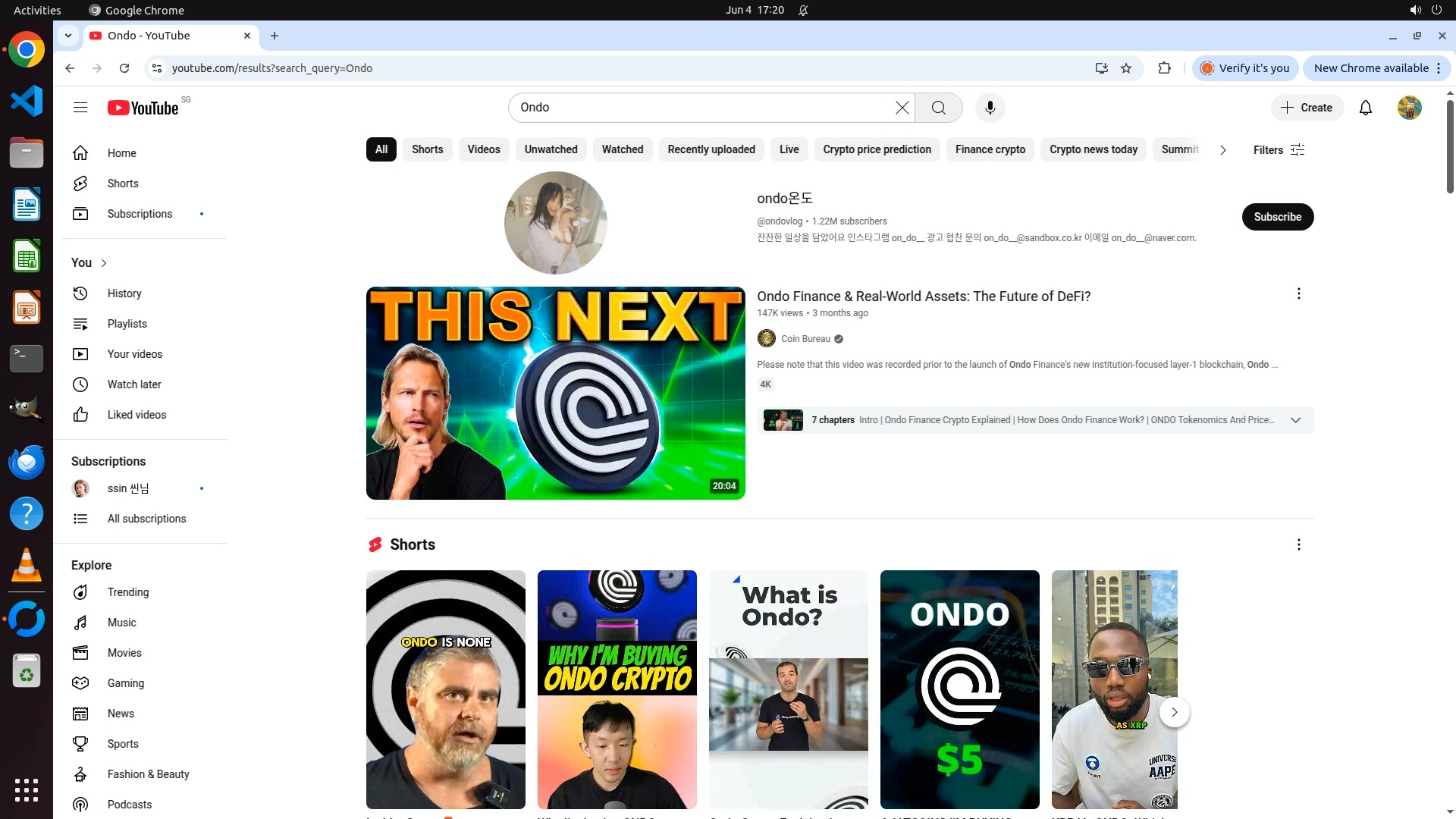This screenshot has width=1456, height=819.
Task: Select the Live filter chip
Action: tap(789, 149)
